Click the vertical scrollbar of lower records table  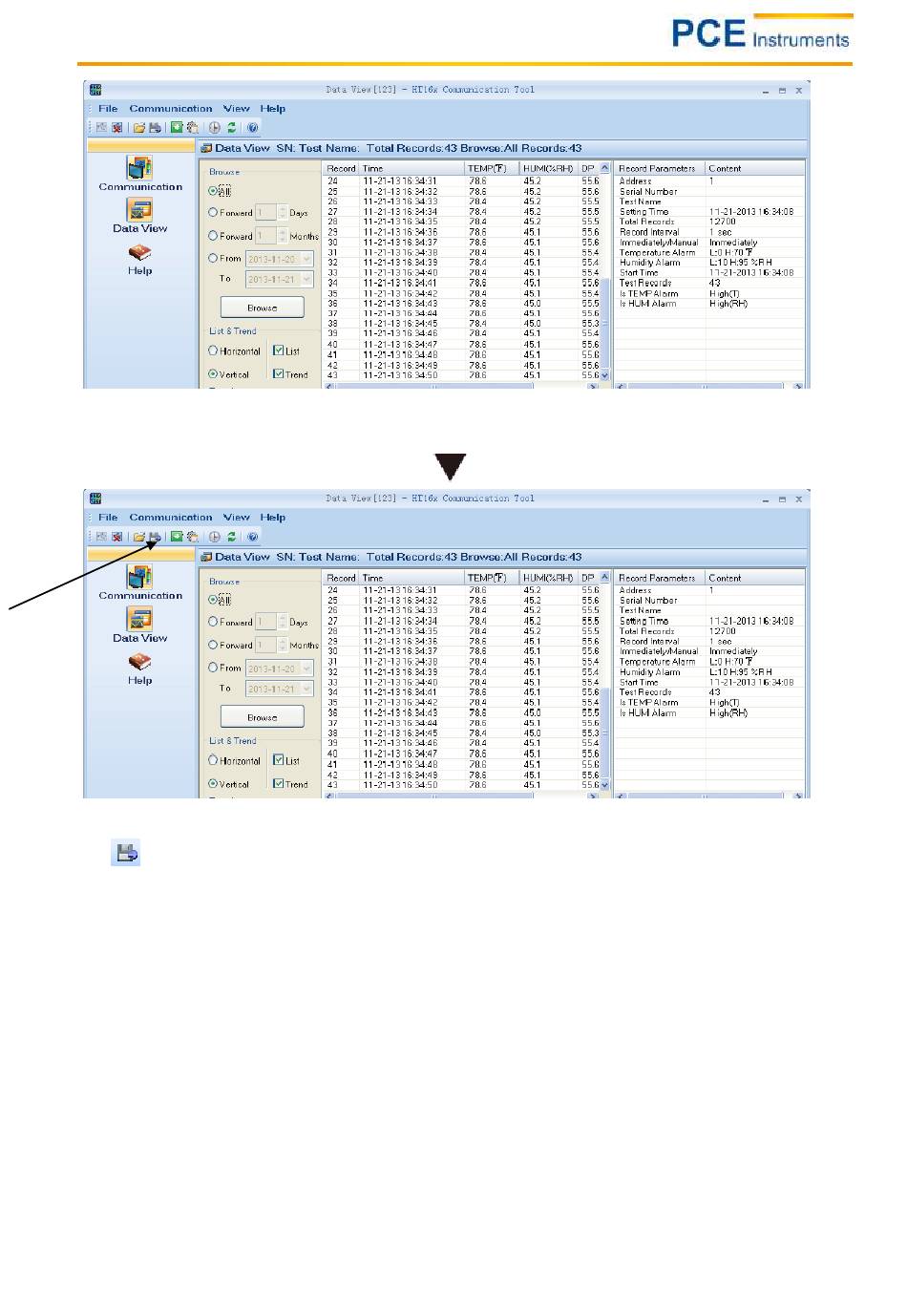pyautogui.click(x=604, y=682)
